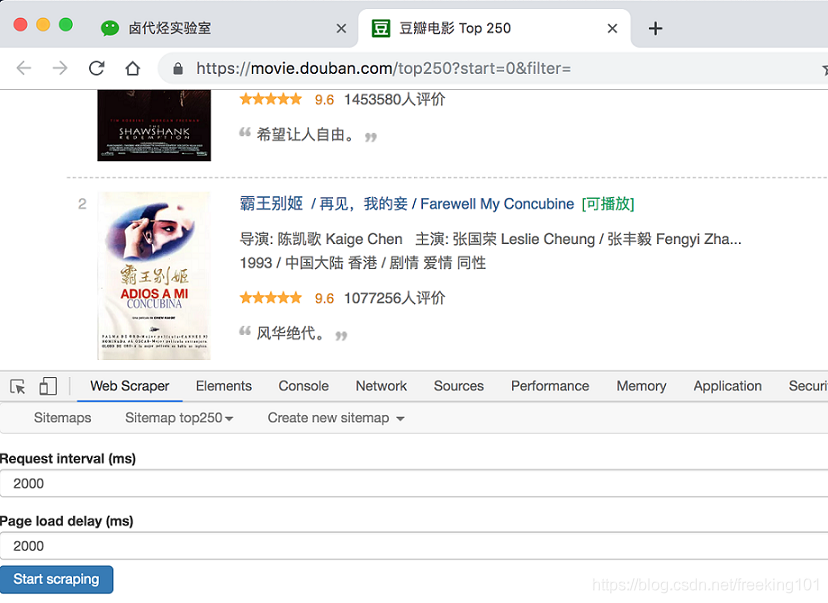Expand the Create new sitemap dropdown
Viewport: 828px width, 603px height.
point(336,418)
